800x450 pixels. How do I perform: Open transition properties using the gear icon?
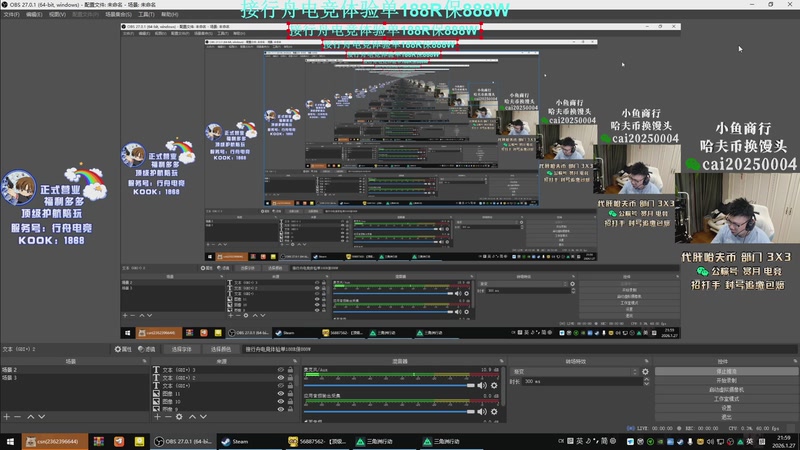645,372
